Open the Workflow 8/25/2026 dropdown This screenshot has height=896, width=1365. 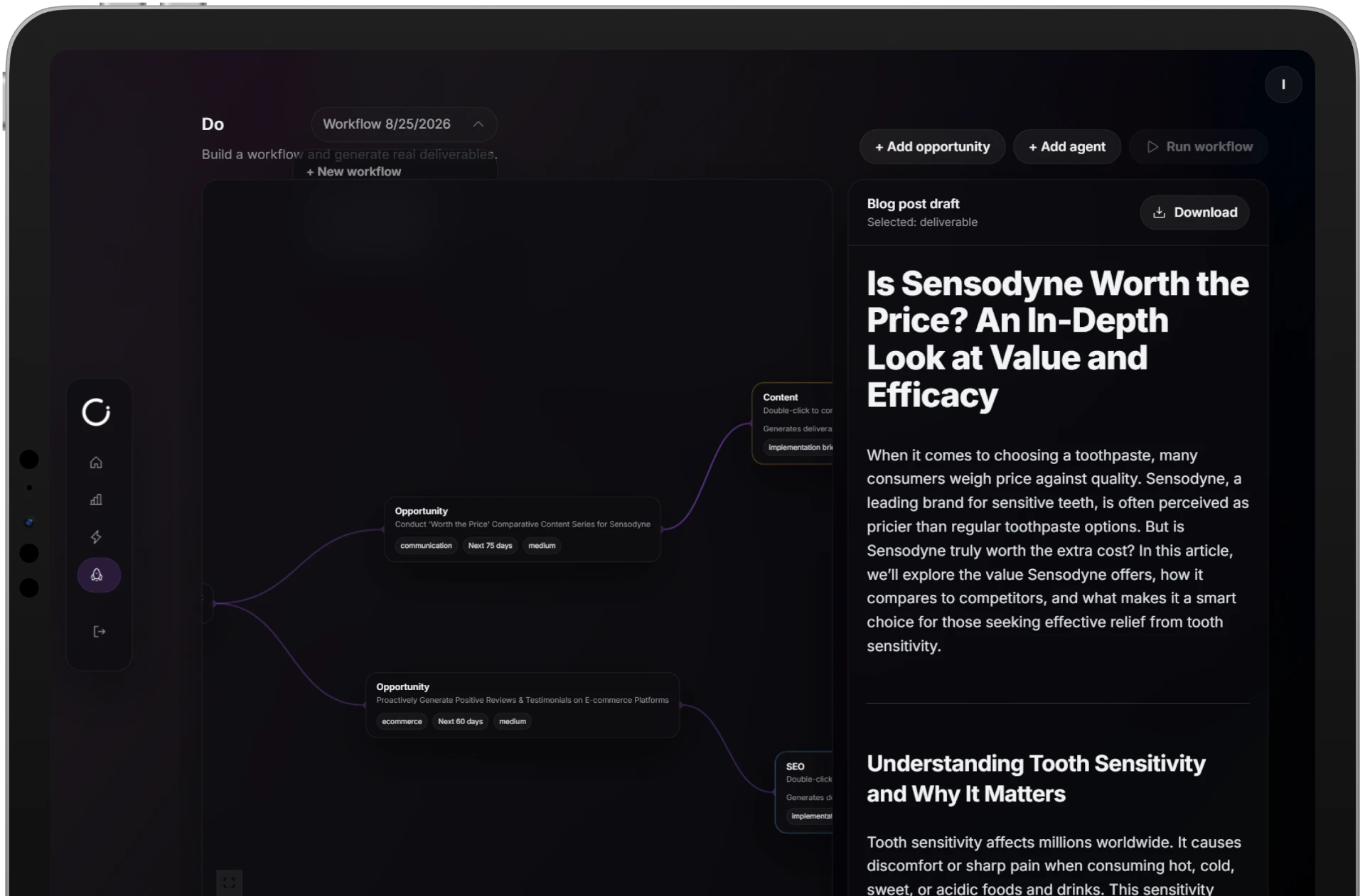pyautogui.click(x=403, y=124)
